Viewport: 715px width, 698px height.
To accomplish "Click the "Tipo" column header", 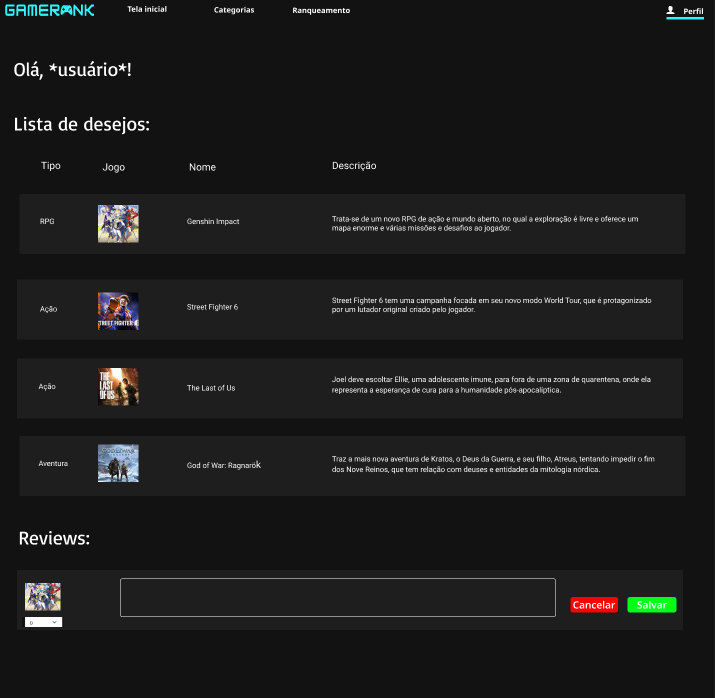I will pos(51,165).
